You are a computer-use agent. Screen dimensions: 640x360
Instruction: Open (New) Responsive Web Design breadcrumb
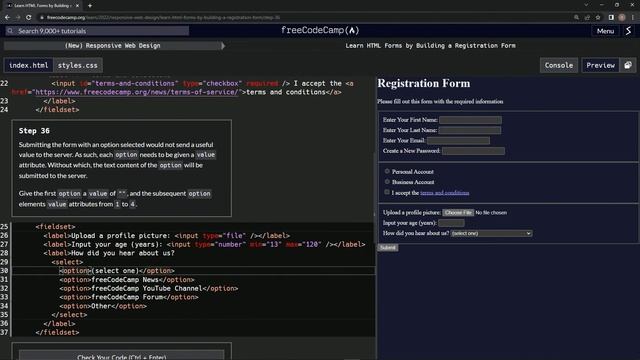113,46
